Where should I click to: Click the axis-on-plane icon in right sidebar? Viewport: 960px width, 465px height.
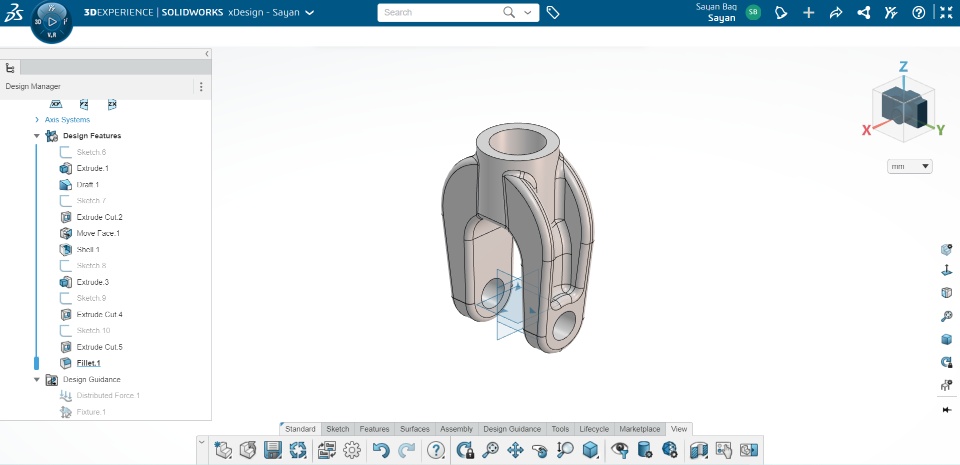pyautogui.click(x=947, y=270)
